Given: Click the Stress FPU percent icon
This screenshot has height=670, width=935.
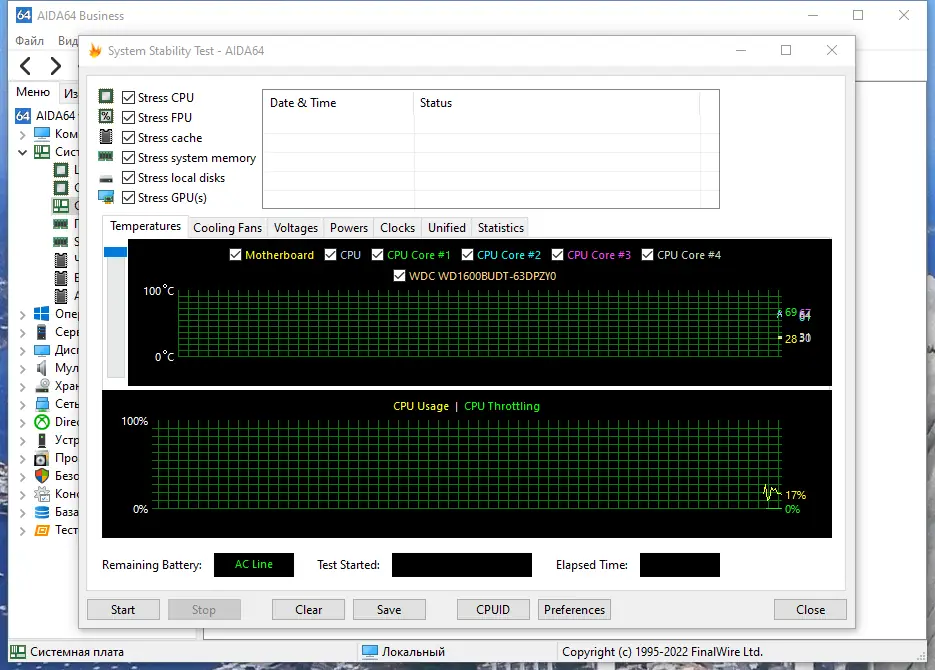Looking at the screenshot, I should tap(106, 116).
